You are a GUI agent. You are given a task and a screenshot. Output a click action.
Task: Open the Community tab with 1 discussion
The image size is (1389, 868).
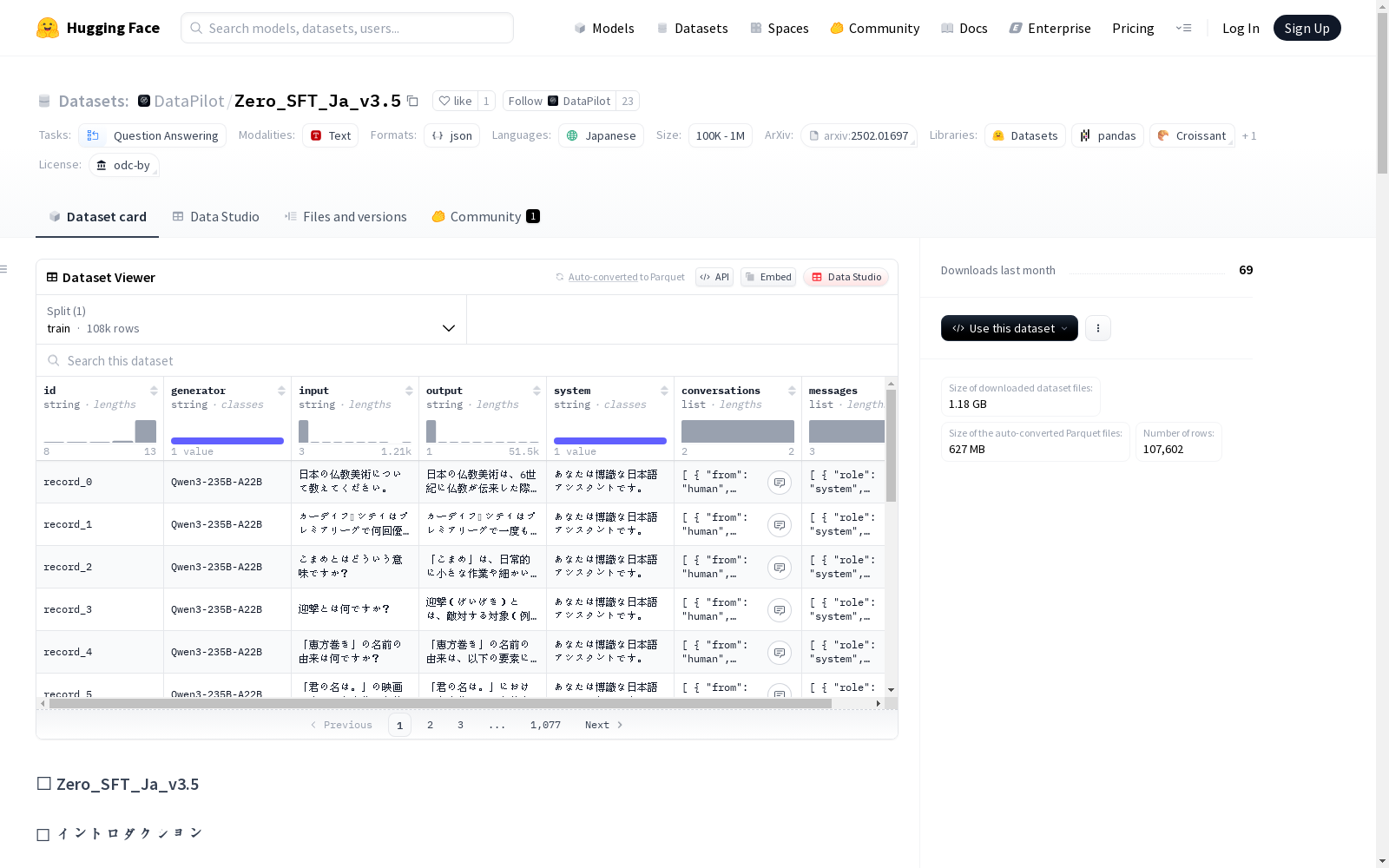[486, 217]
